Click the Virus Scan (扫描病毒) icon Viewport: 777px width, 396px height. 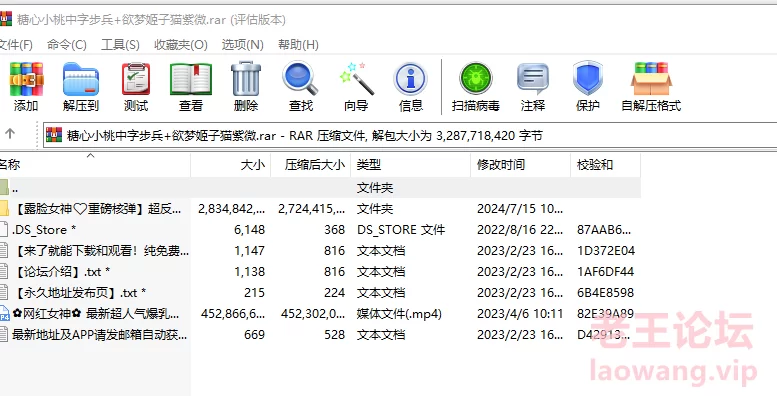click(475, 78)
